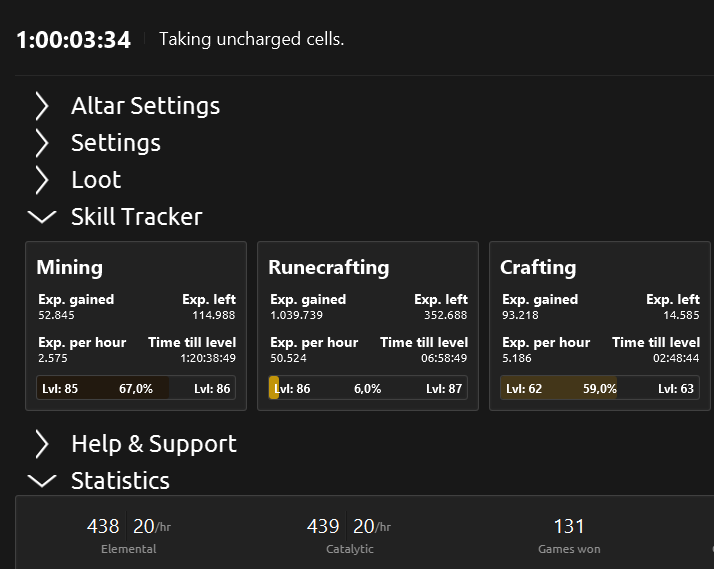The height and width of the screenshot is (569, 714).
Task: Collapse the Statistics section chevron
Action: coord(42,481)
